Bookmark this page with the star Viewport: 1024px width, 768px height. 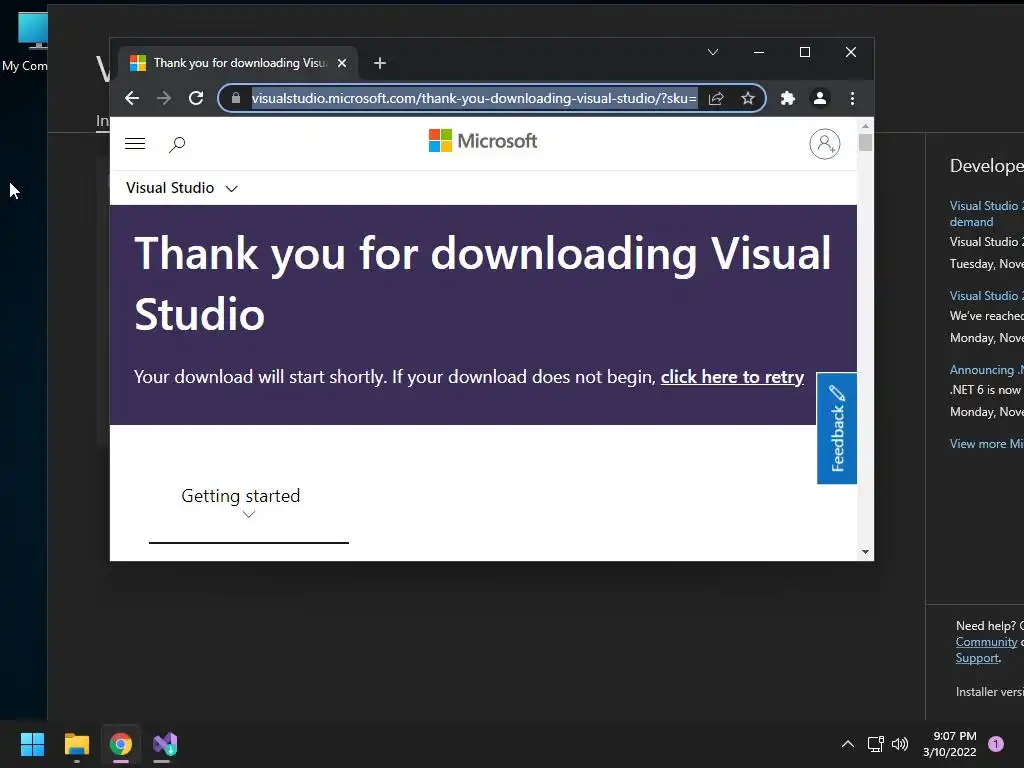748,98
